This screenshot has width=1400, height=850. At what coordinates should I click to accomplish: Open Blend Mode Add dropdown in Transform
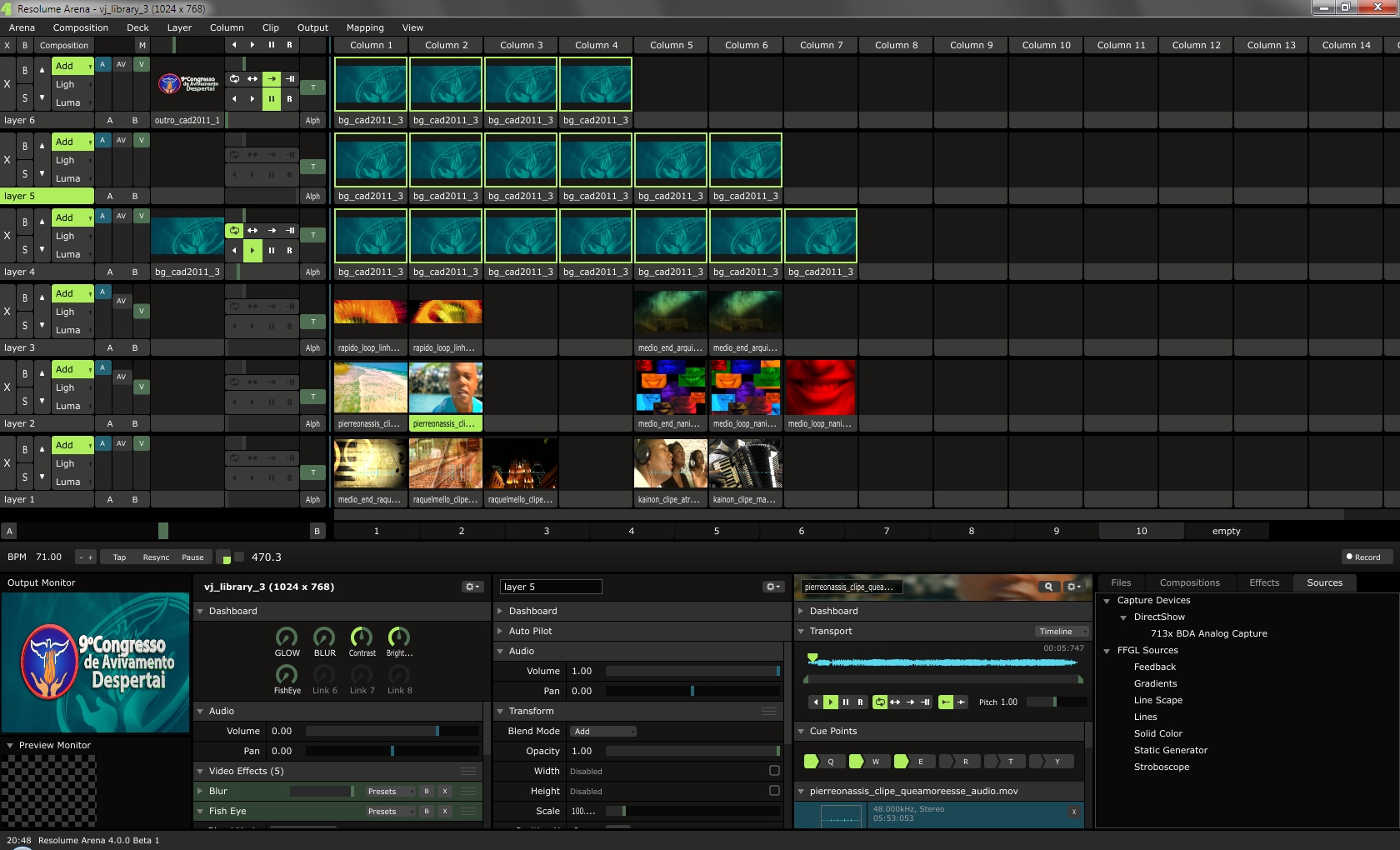coord(603,732)
